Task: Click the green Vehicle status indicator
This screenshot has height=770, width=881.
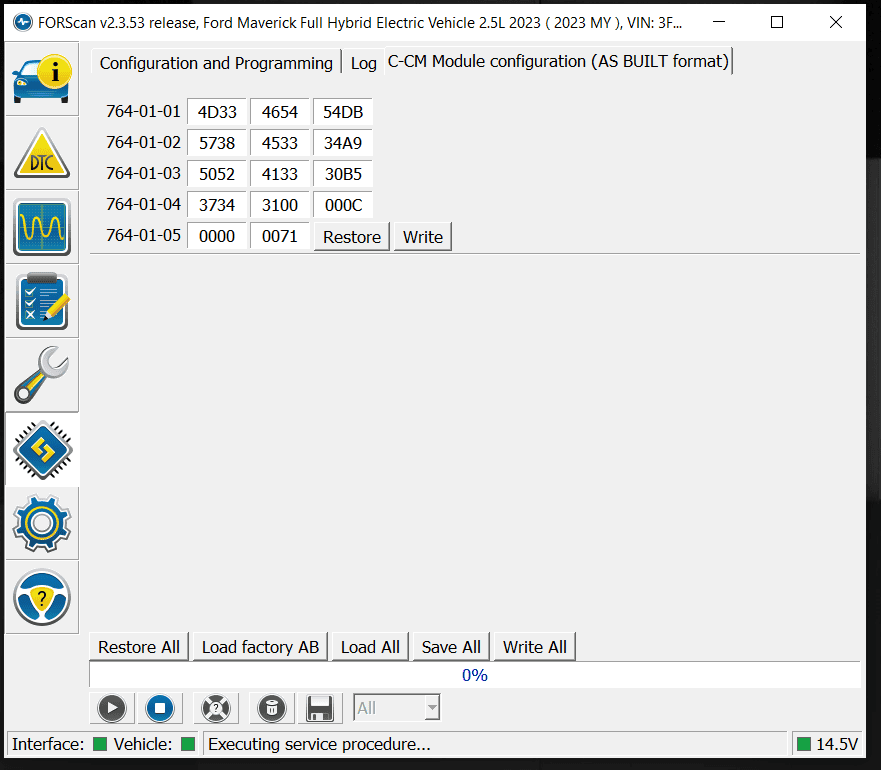Action: pos(188,744)
